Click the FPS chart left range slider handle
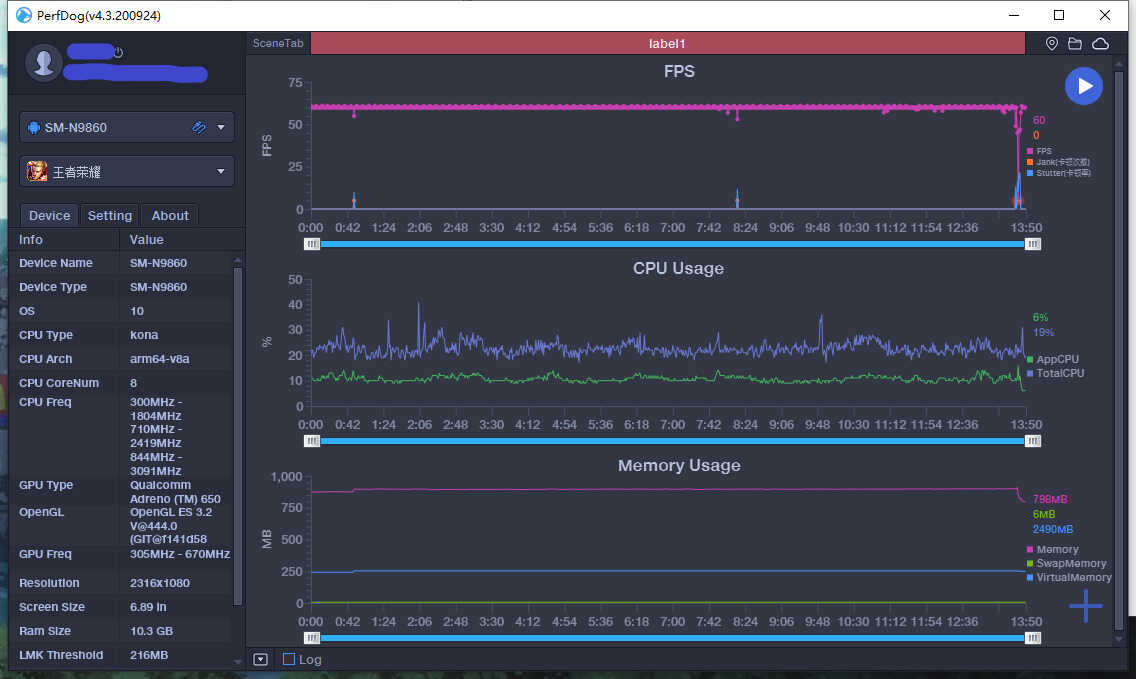The width and height of the screenshot is (1136, 679). pos(313,243)
